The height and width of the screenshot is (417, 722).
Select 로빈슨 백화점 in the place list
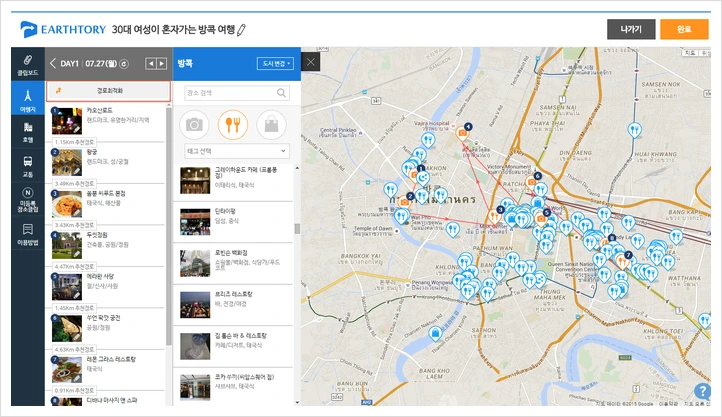coord(233,263)
